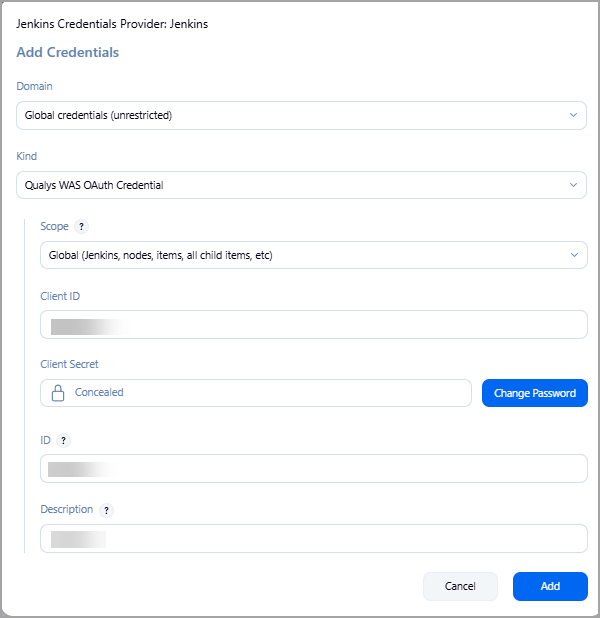Expand the Domain dropdown
Image resolution: width=600 pixels, height=618 pixels.
pos(301,115)
